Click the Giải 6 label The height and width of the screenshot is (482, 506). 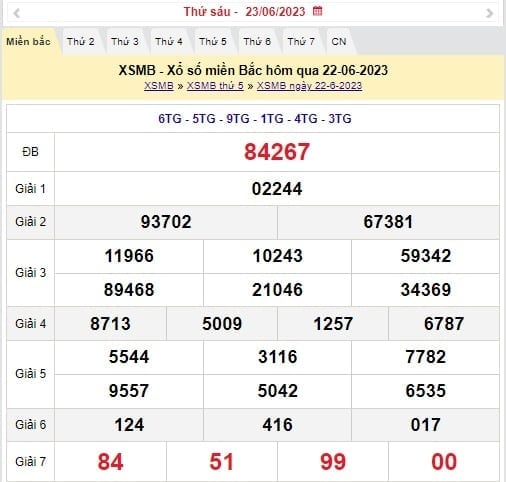tap(30, 425)
